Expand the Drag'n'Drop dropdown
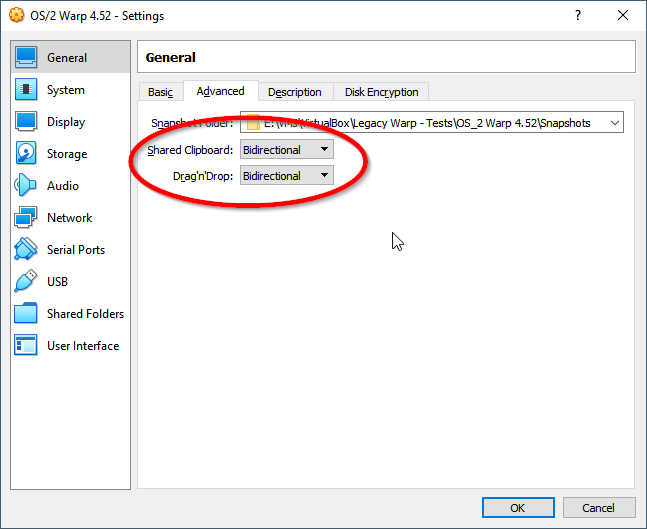Viewport: 647px width, 529px height. point(287,176)
